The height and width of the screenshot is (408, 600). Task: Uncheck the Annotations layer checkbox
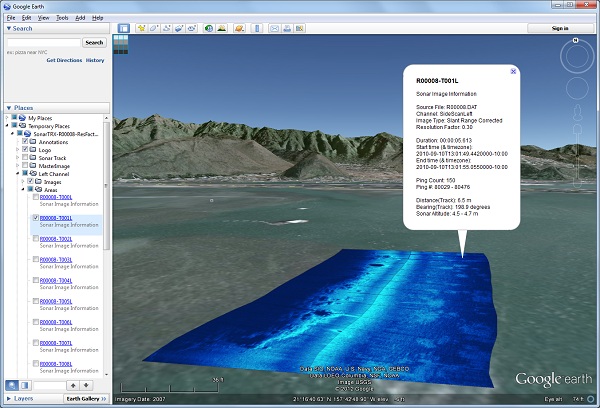[x=25, y=142]
